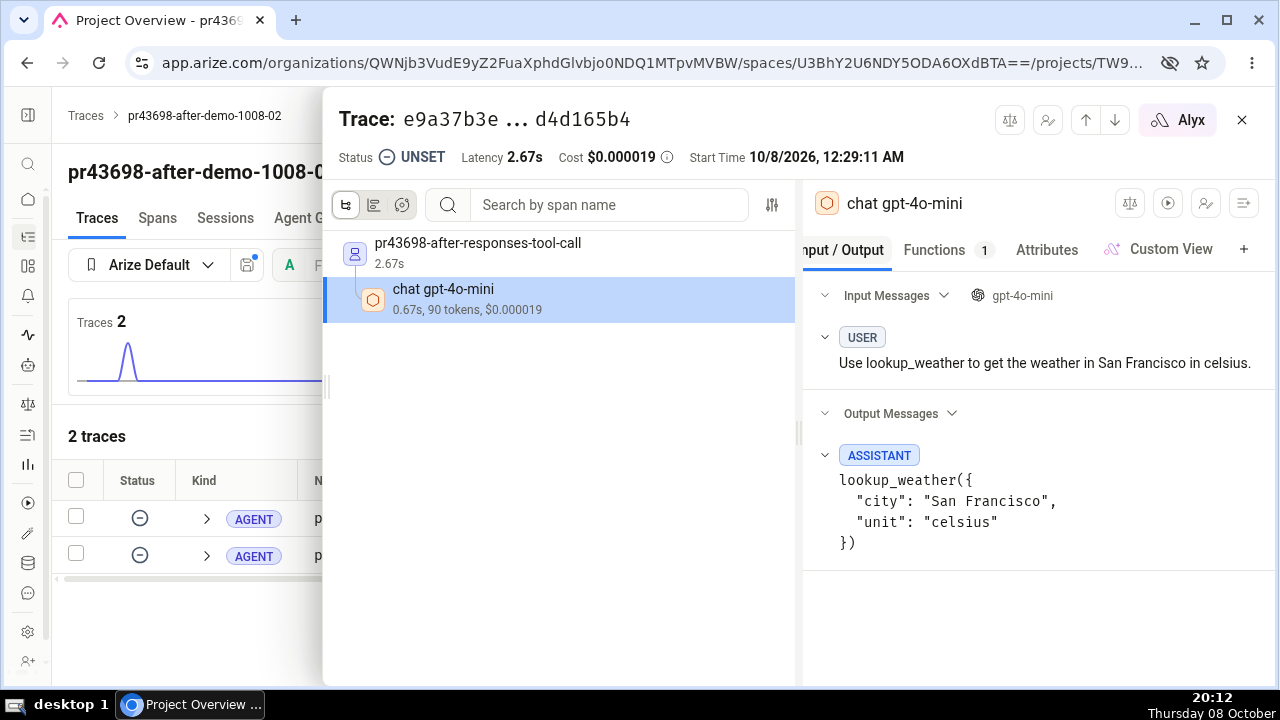Screen dimensions: 1280x720
Task: Close the trace detail panel
Action: (x=1242, y=120)
